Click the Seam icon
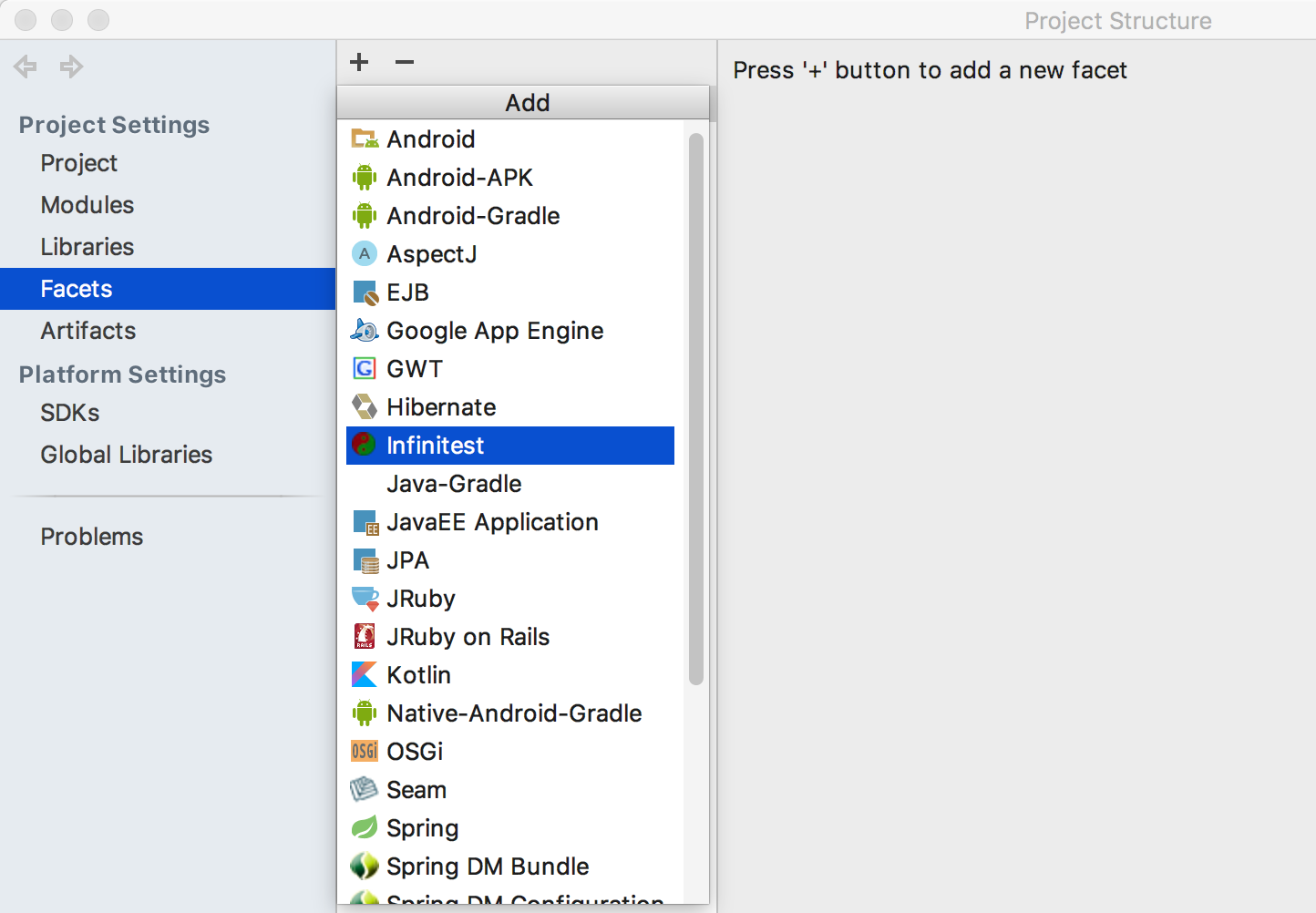This screenshot has width=1316, height=913. tap(365, 789)
